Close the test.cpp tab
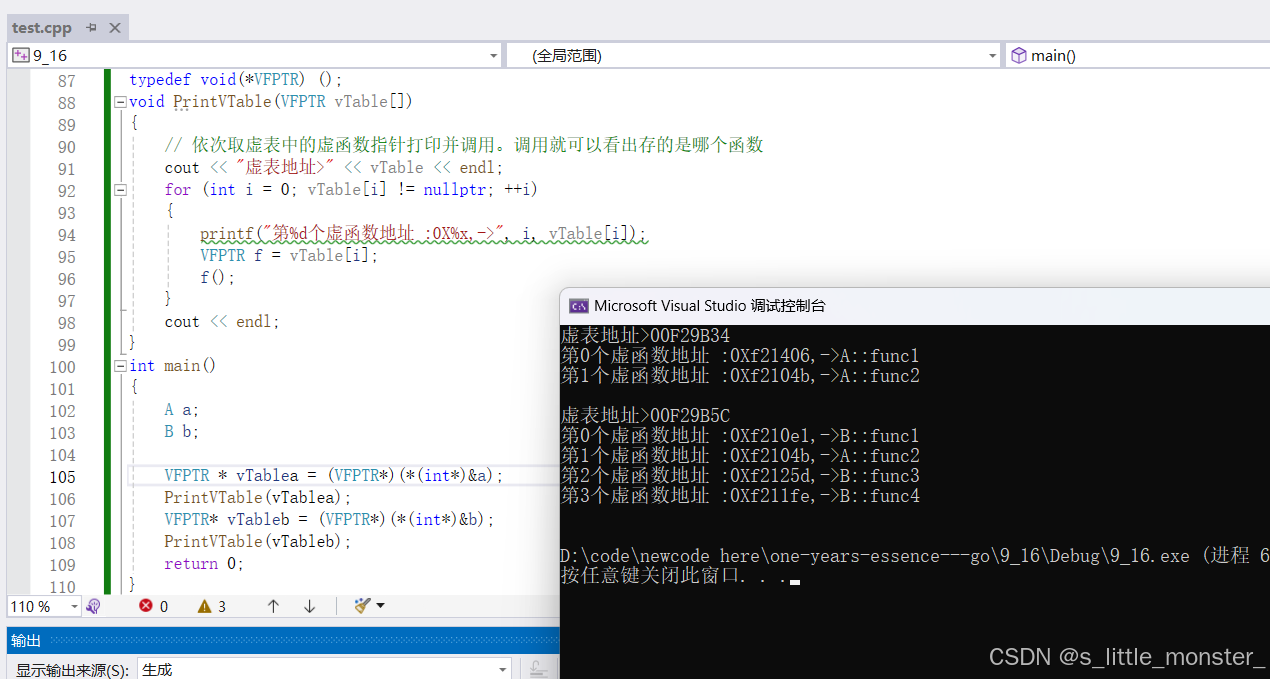 (114, 28)
